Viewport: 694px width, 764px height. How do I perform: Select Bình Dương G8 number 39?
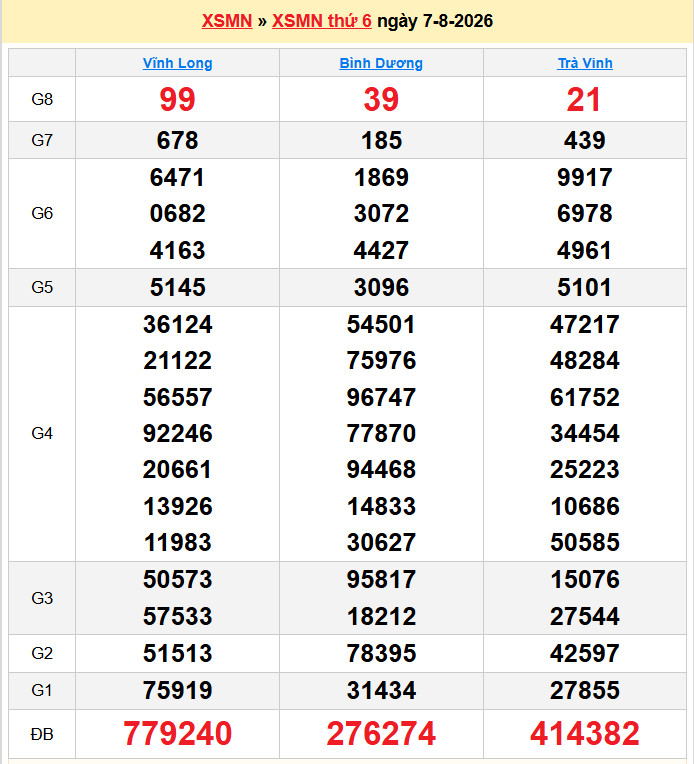(381, 99)
